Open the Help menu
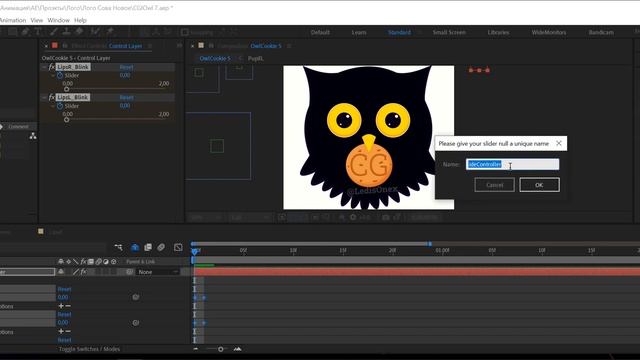Viewport: 640px width, 360px height. (80, 20)
